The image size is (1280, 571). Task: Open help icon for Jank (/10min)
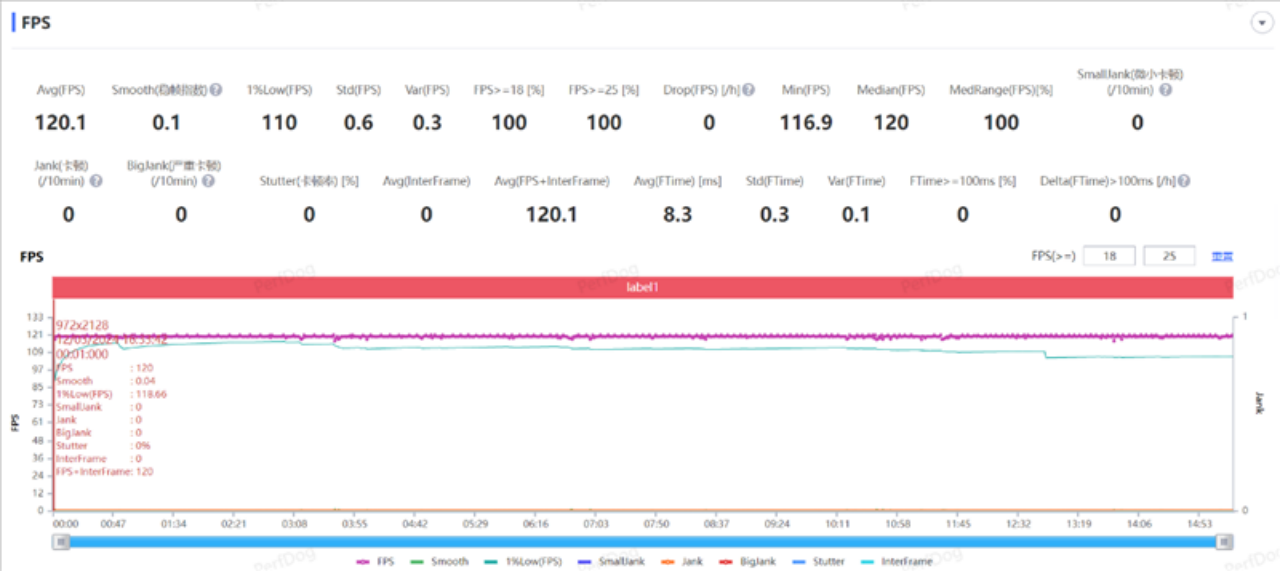(x=96, y=181)
